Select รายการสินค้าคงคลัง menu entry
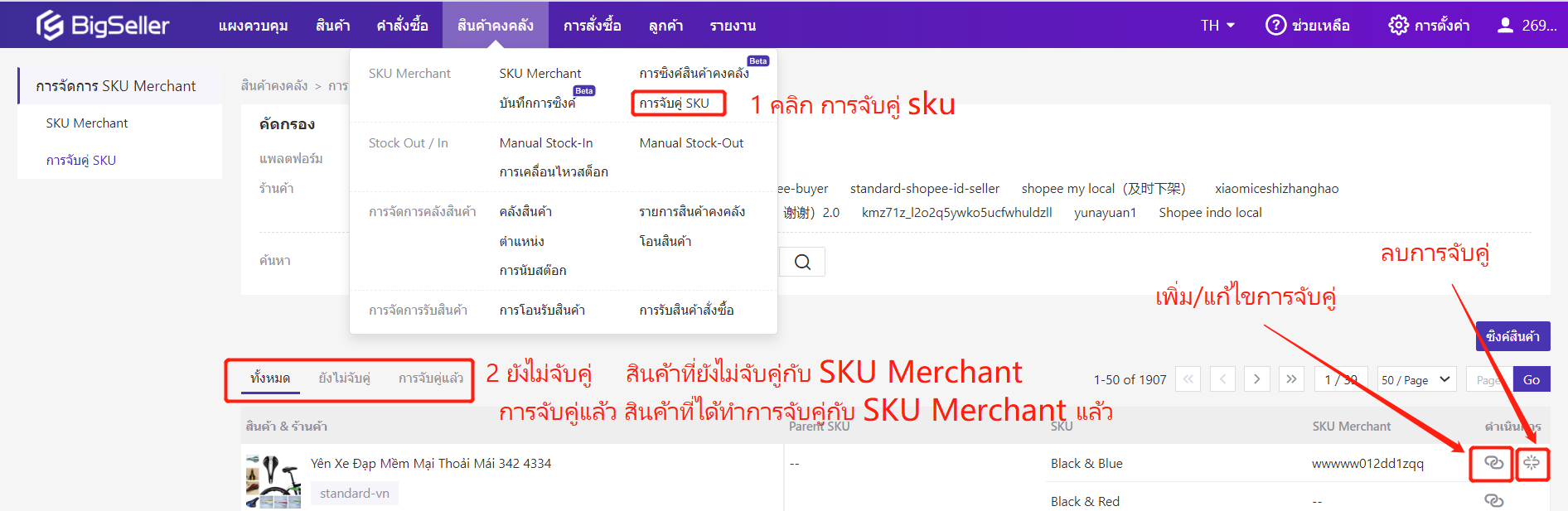This screenshot has width=1568, height=511. [692, 211]
